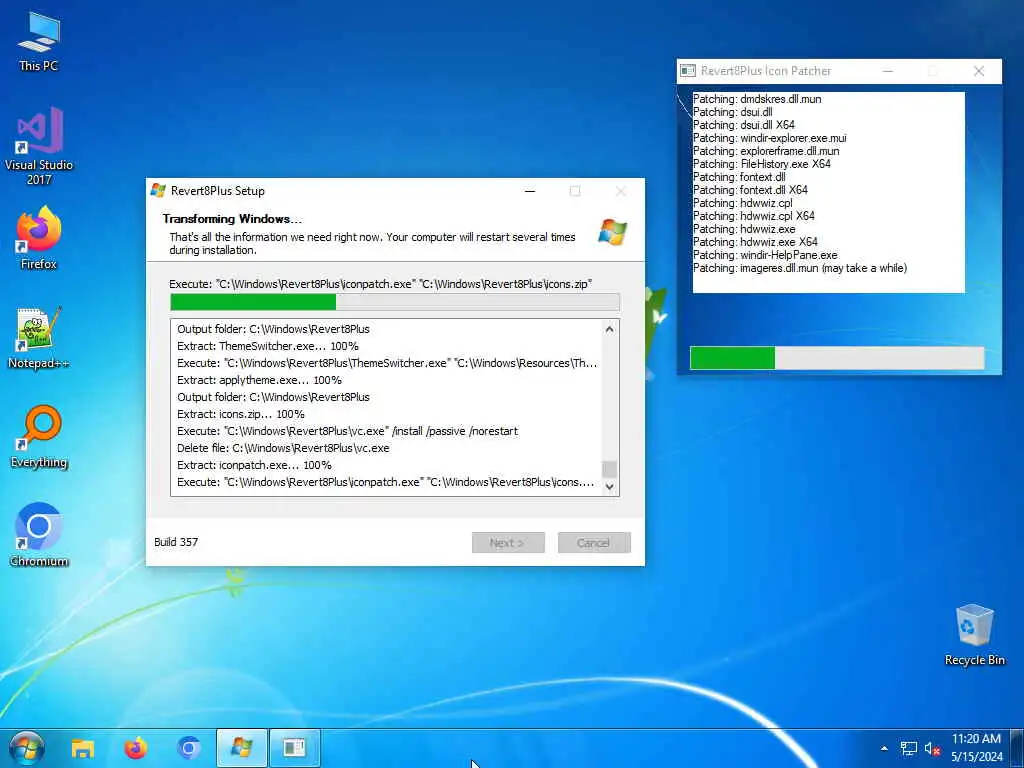
Task: Select 'Delete file' vc.exe log line
Action: tap(283, 448)
